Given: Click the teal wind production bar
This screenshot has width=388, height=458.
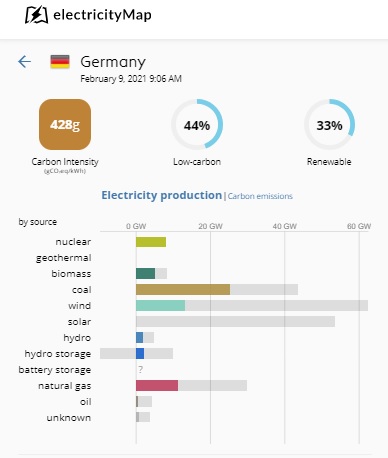Looking at the screenshot, I should pos(161,306).
